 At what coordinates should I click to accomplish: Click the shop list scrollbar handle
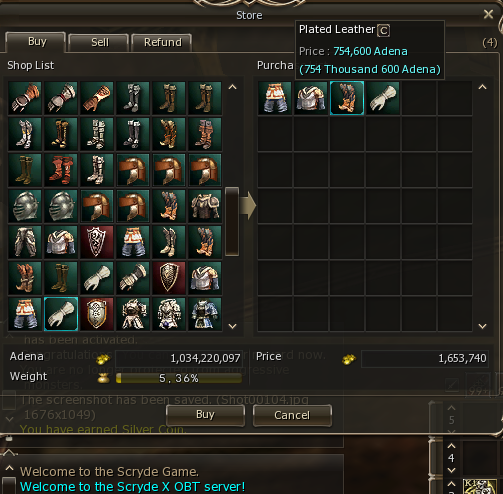coord(232,222)
